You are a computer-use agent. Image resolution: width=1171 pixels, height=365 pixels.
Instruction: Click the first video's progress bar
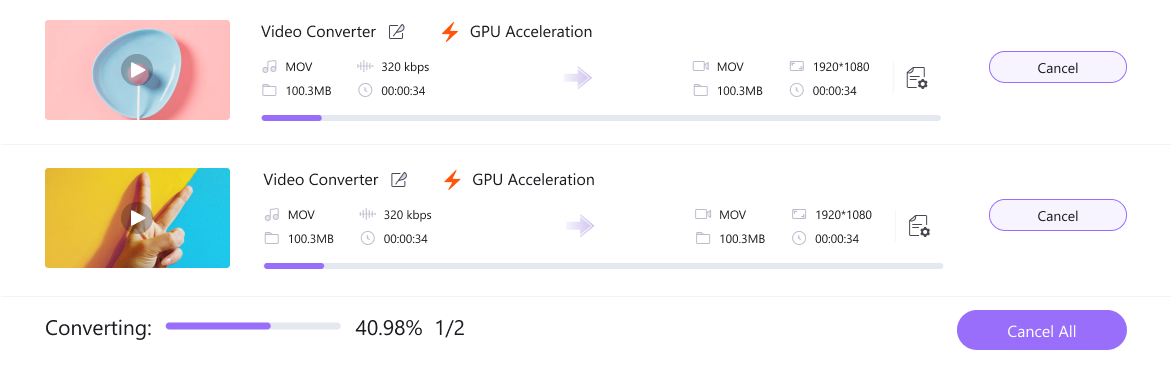[x=601, y=118]
